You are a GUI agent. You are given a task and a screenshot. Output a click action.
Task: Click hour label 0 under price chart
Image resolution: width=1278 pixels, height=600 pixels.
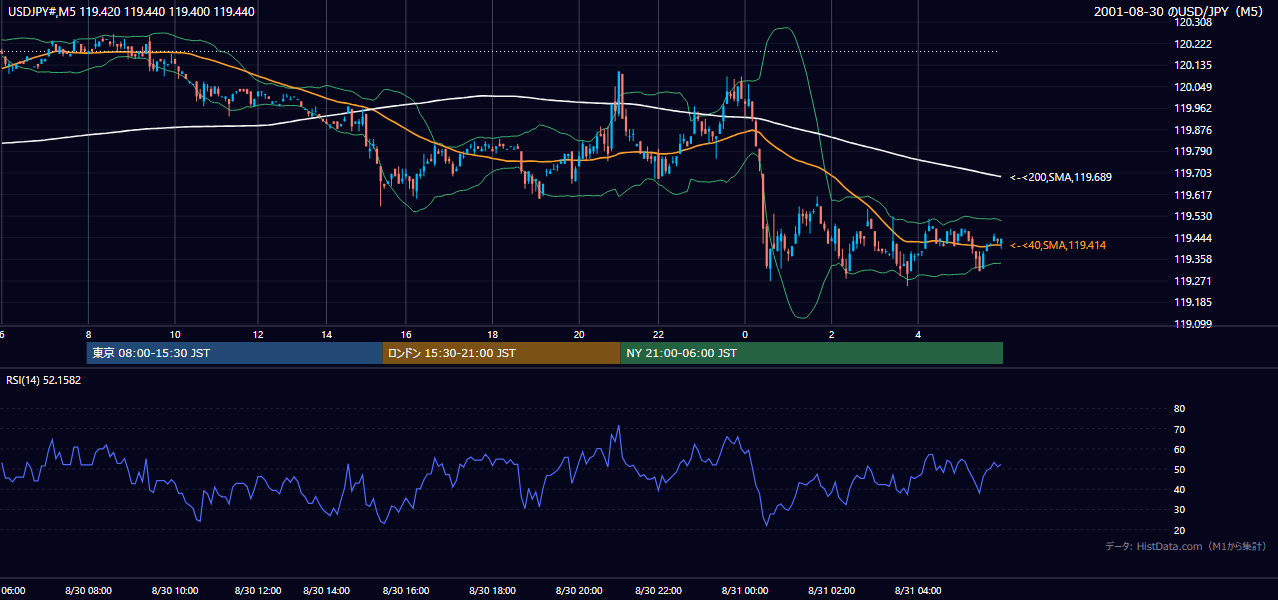(745, 334)
